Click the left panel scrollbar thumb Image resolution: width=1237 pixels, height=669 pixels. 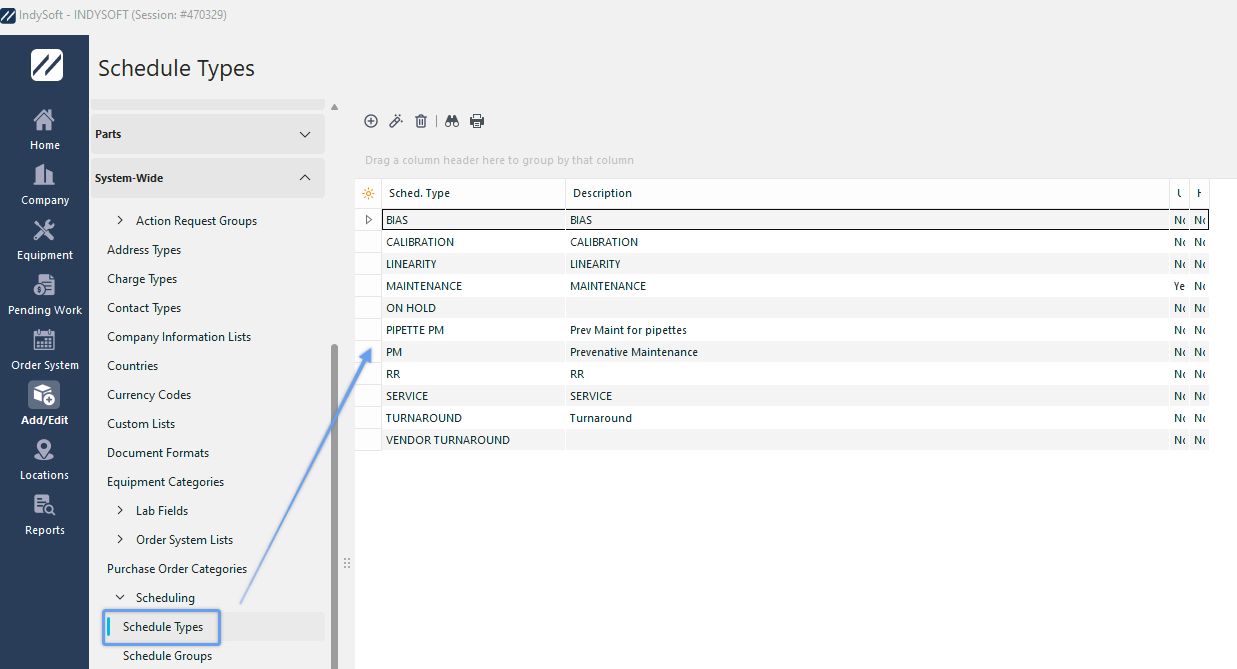coord(334,505)
